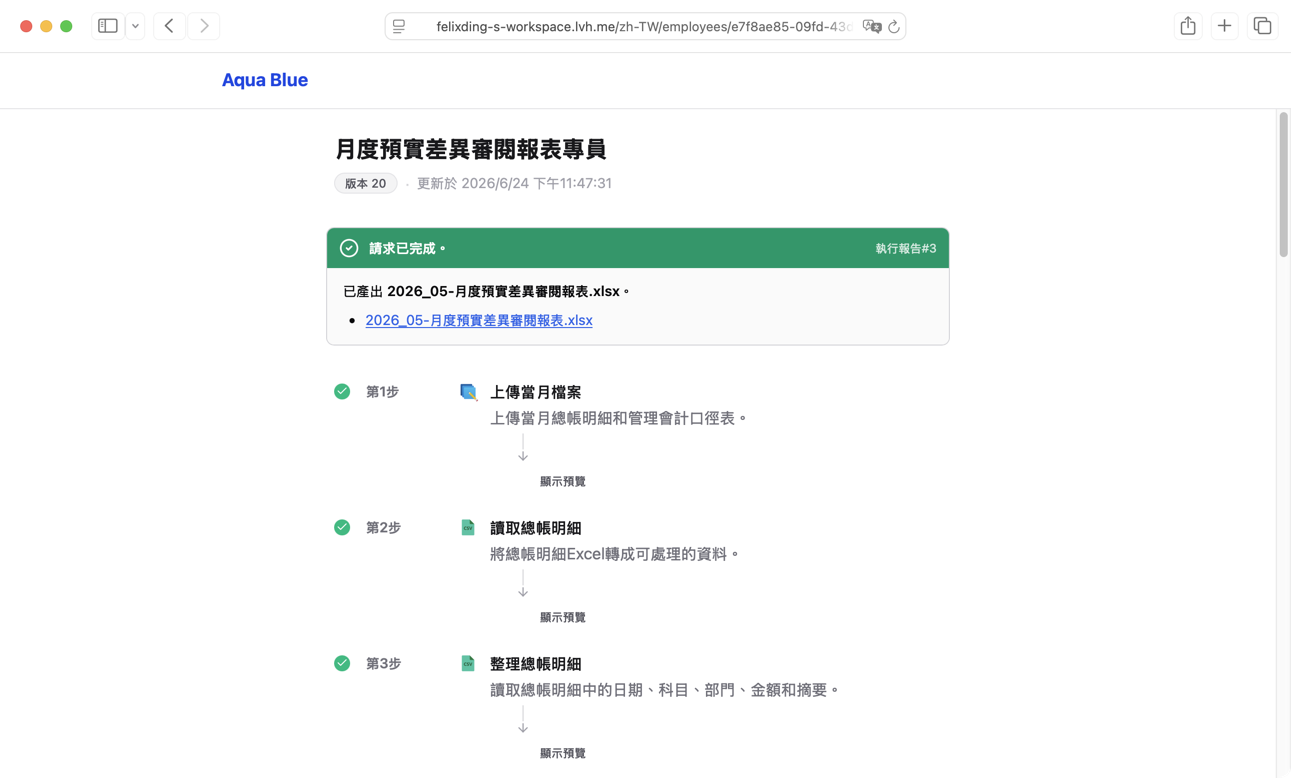The height and width of the screenshot is (778, 1291).
Task: Click the 第1步 label
Action: click(x=382, y=392)
